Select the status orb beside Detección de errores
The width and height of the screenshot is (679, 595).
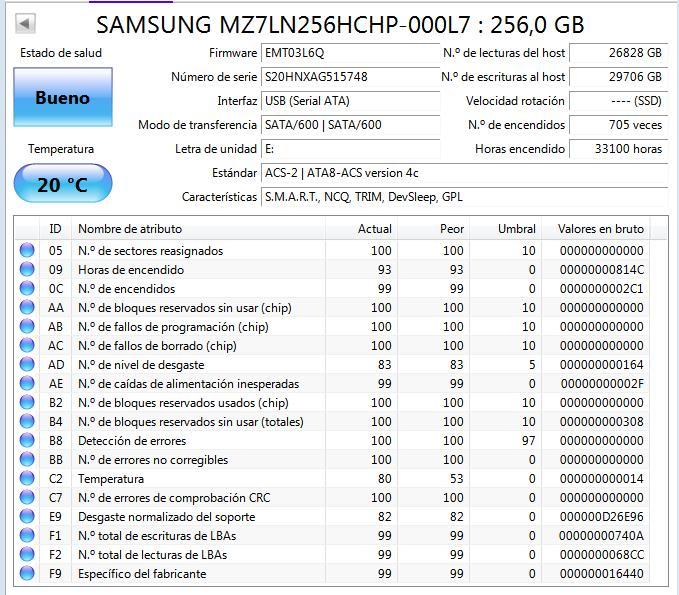(27, 440)
